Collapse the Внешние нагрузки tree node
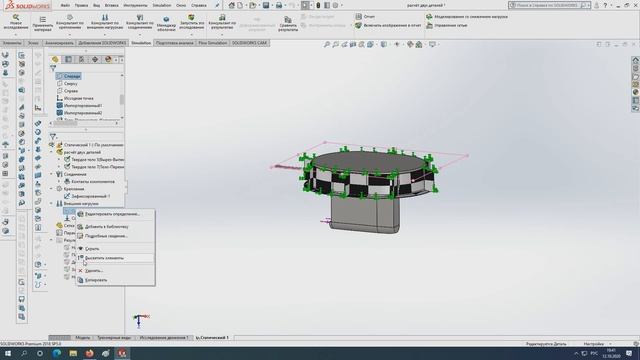 tap(51, 204)
